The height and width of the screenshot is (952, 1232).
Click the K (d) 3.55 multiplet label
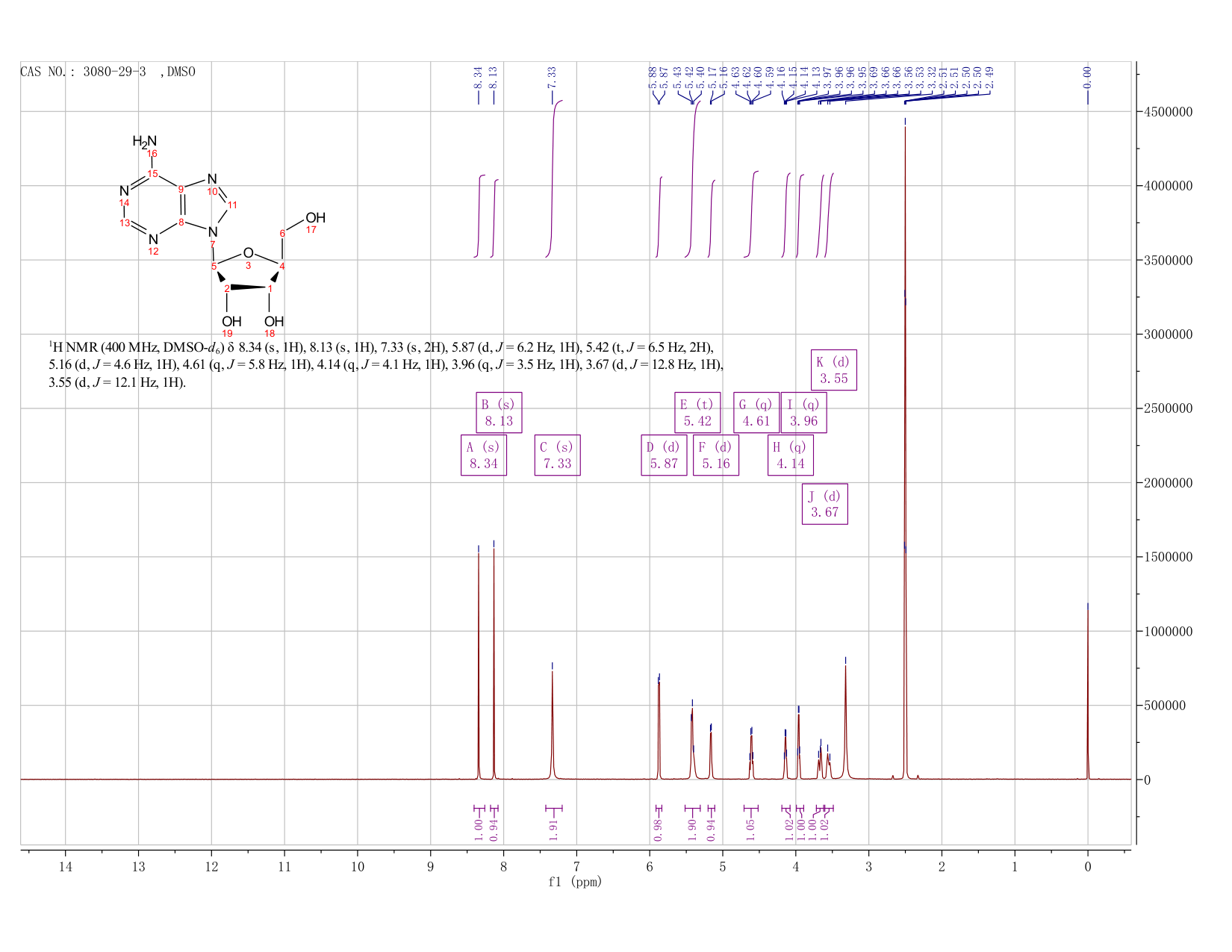pos(834,370)
